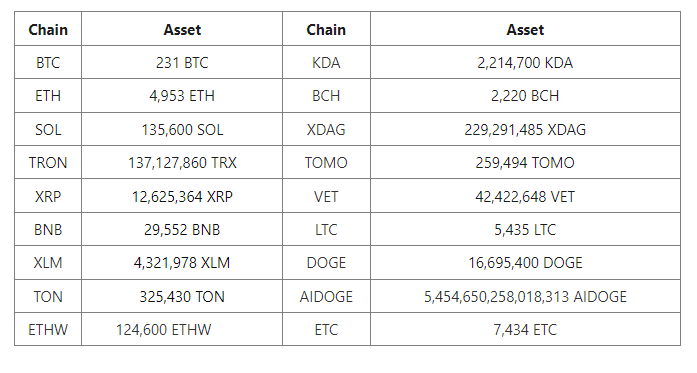
Task: Click the TRON chain cell
Action: pos(48,162)
